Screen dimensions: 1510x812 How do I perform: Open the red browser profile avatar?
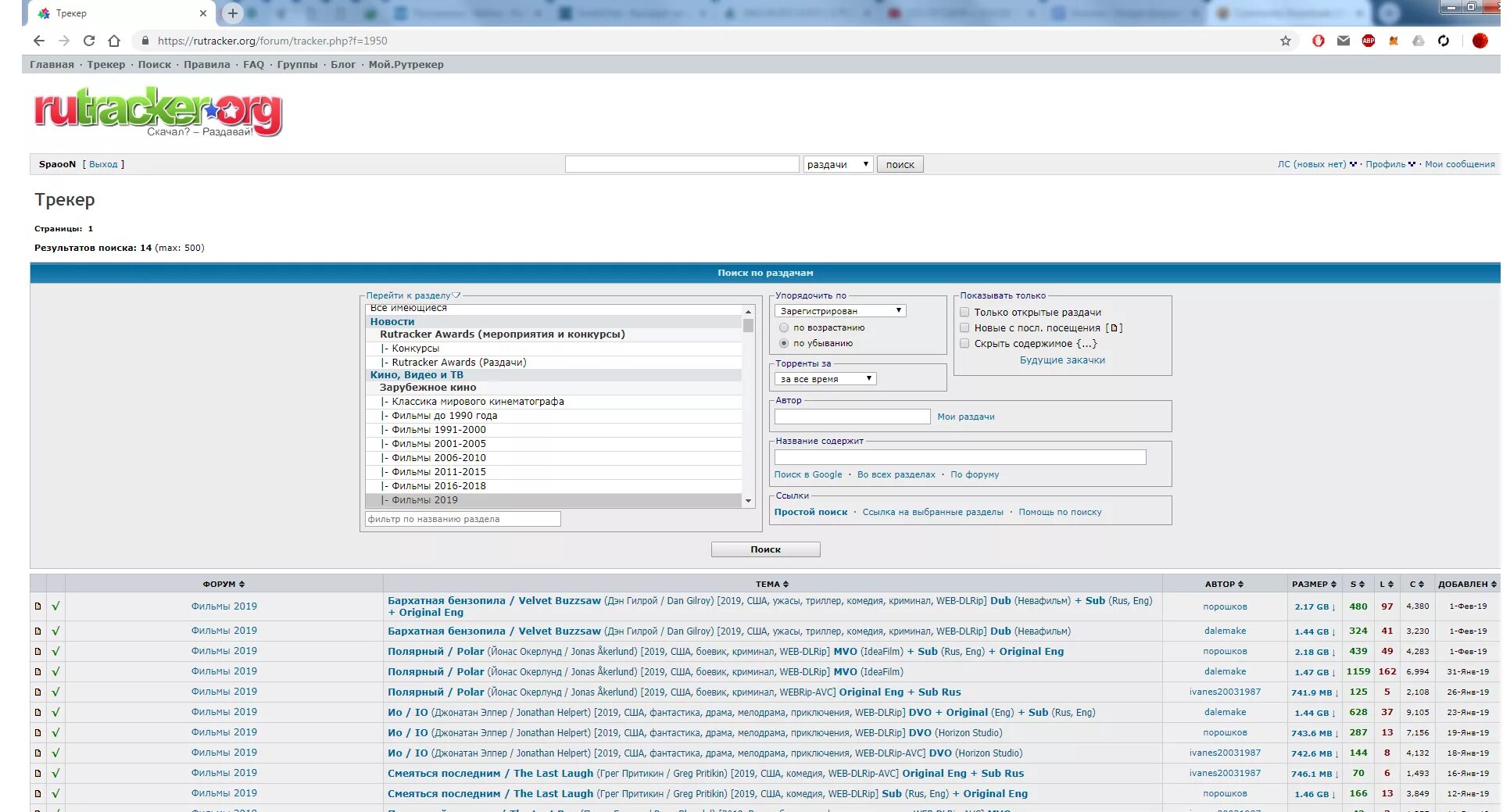pos(1480,41)
